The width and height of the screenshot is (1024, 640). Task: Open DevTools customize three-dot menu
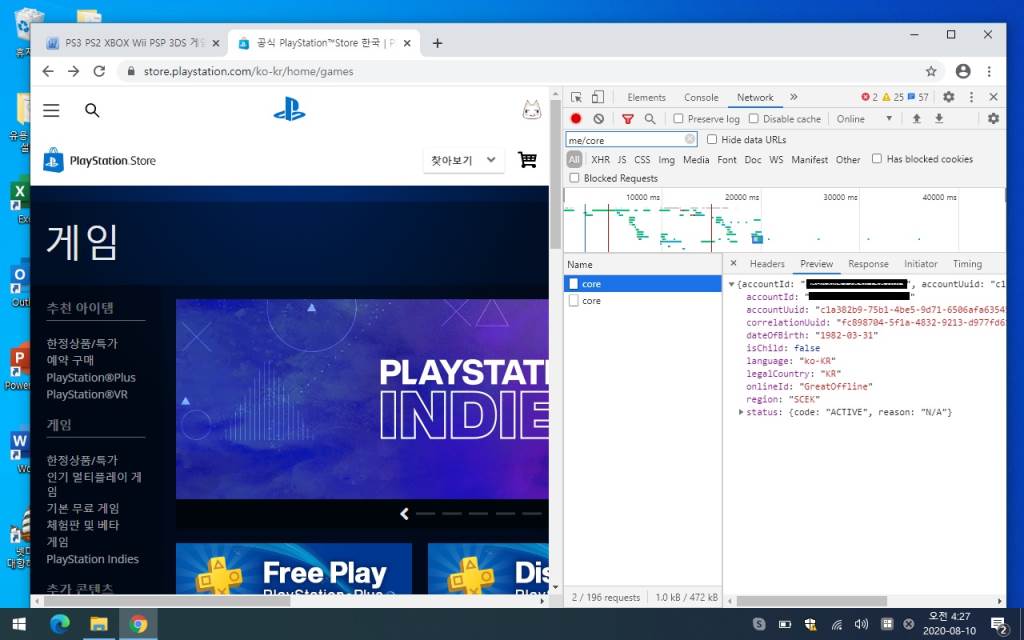[971, 97]
